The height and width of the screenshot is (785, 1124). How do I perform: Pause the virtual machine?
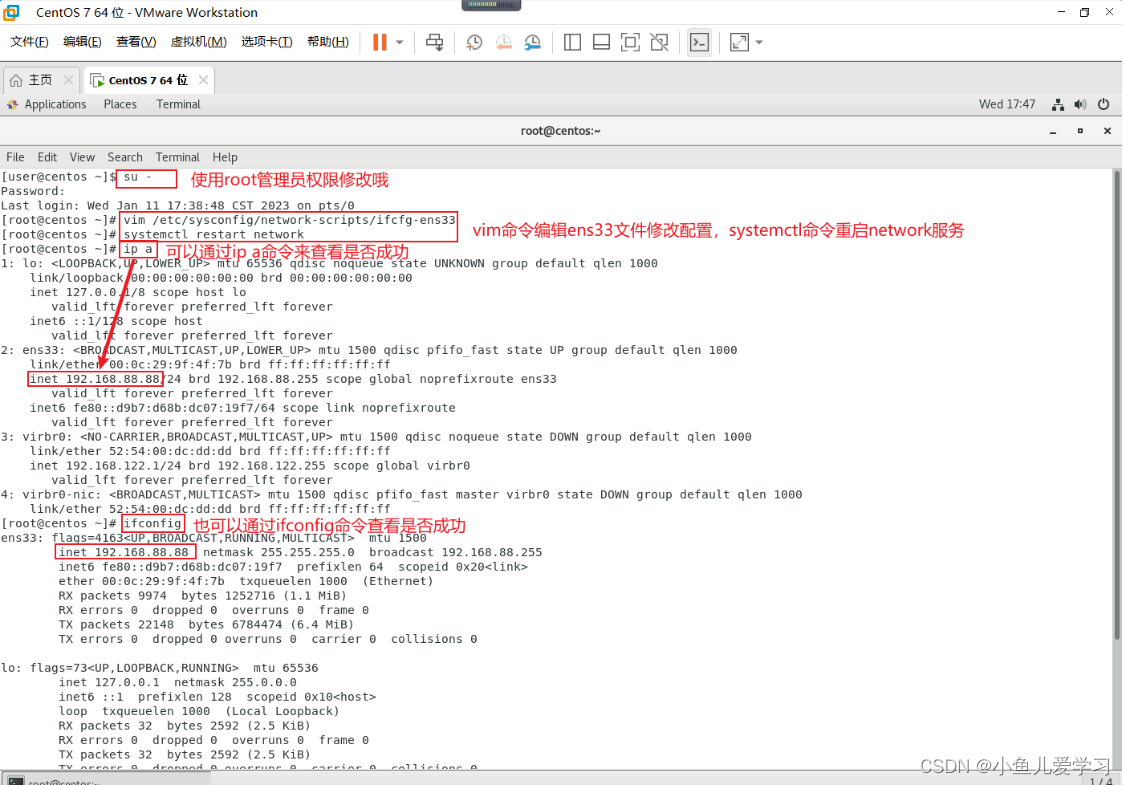click(x=380, y=42)
